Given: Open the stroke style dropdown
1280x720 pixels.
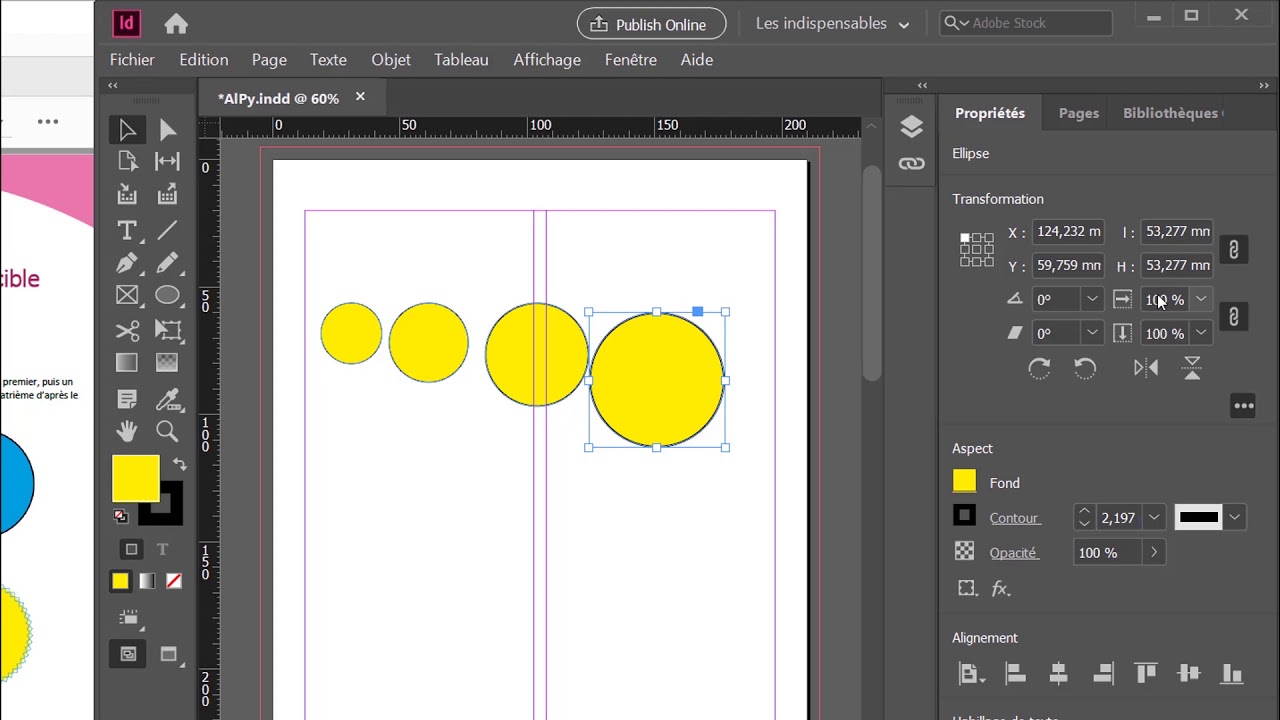Looking at the screenshot, I should [x=1235, y=518].
